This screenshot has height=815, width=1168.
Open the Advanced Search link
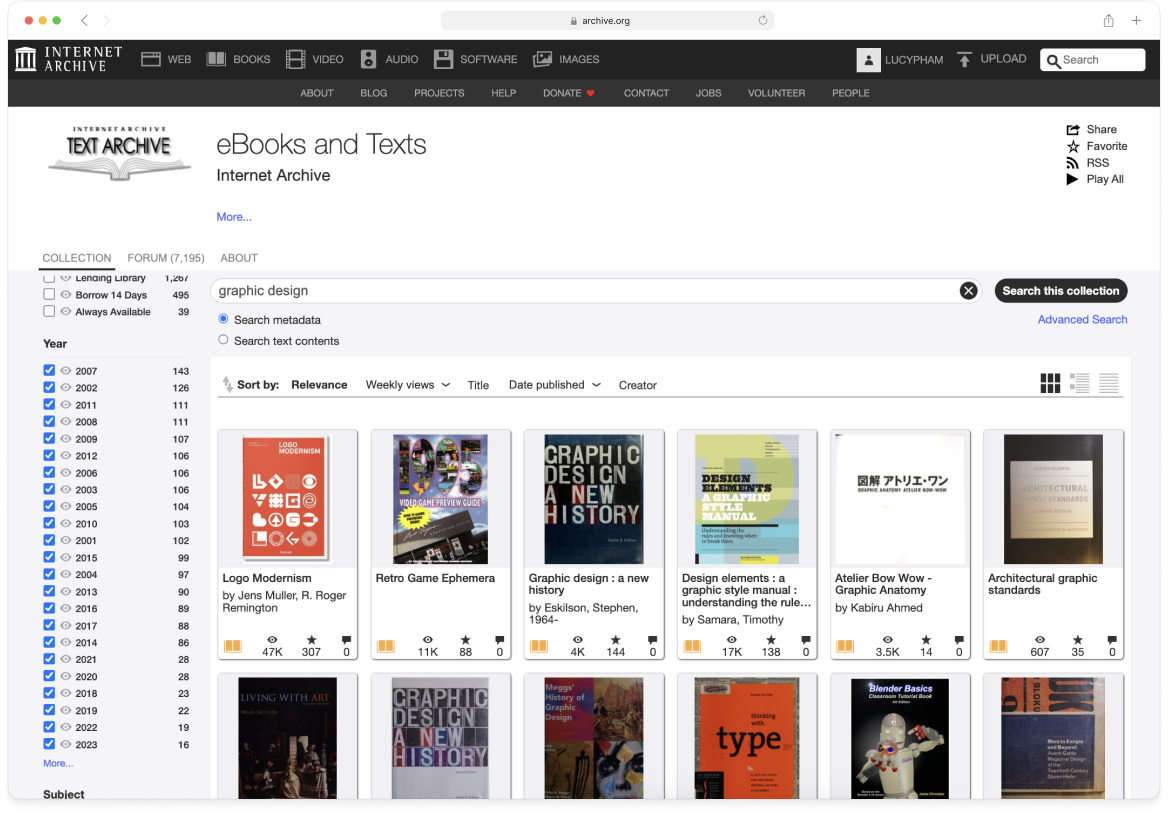tap(1082, 320)
